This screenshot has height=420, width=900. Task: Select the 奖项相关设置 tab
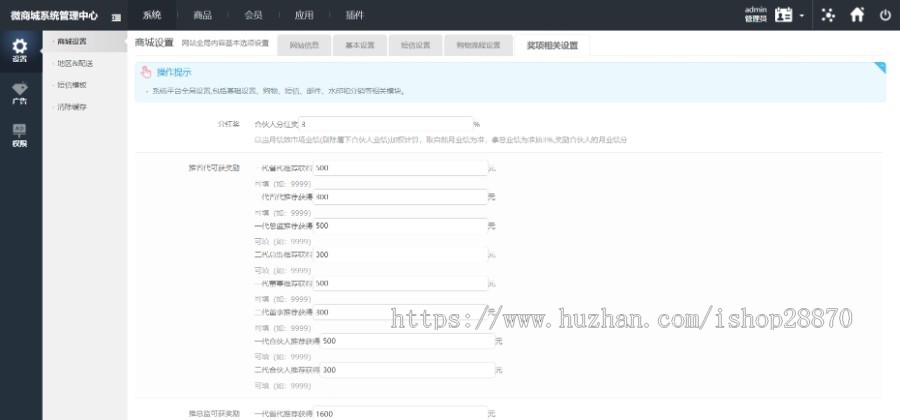(552, 45)
